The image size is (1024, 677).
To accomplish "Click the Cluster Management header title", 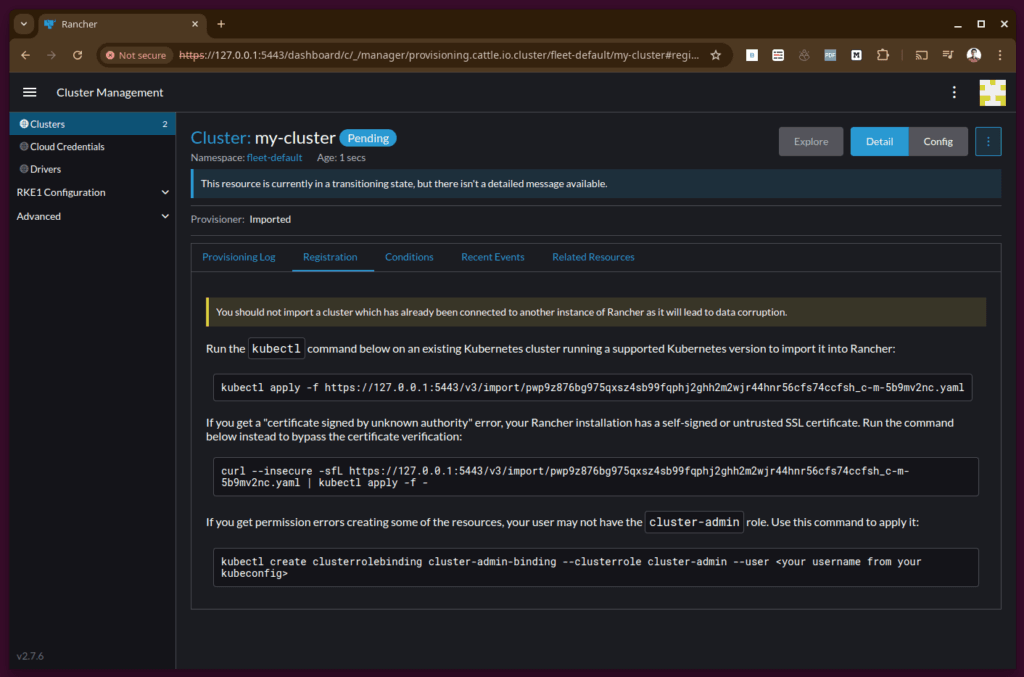I will (x=110, y=92).
